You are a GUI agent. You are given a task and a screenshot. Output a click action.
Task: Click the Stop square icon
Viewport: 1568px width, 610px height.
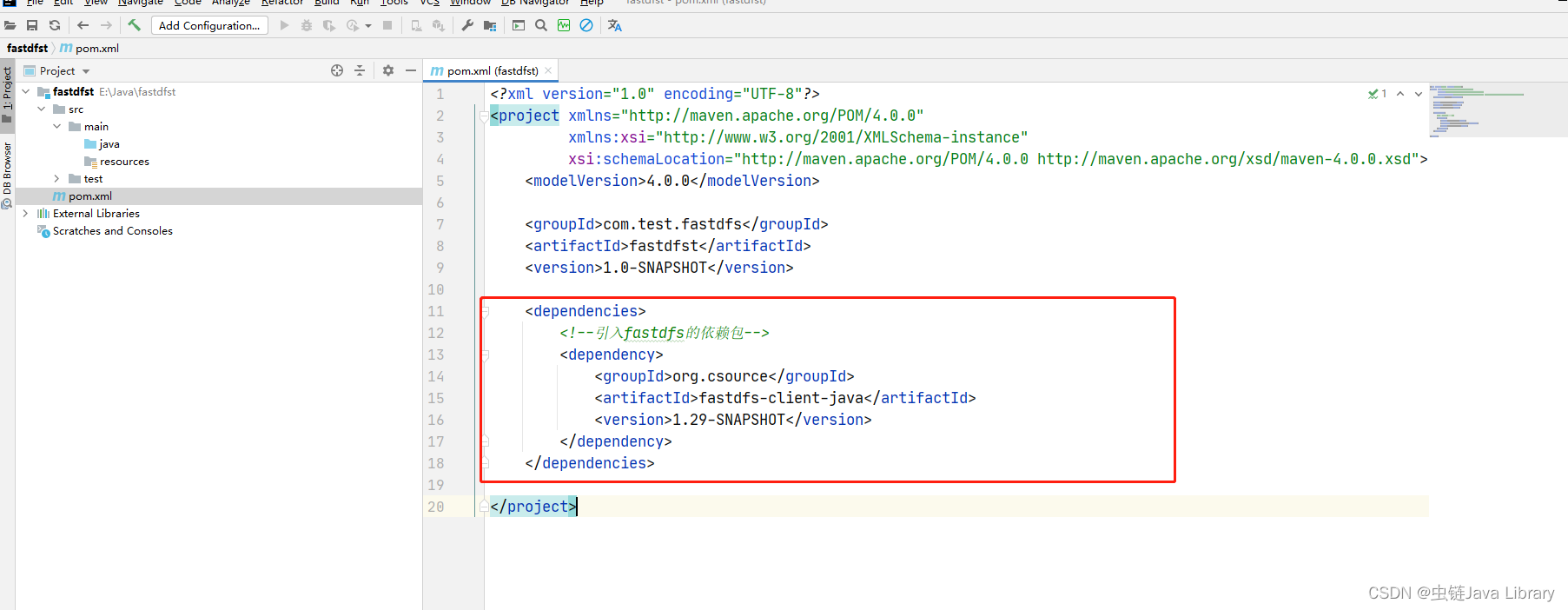click(x=387, y=25)
